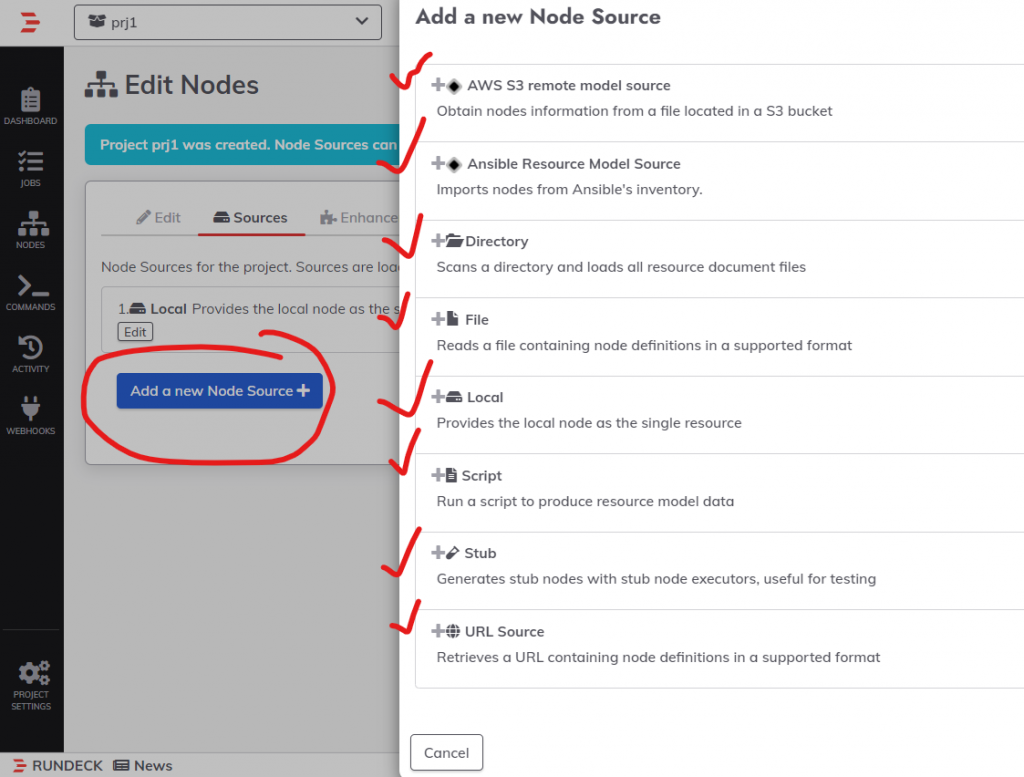Screen dimensions: 1024x777
Task: Go to Jobs in the sidebar
Action: 31,169
